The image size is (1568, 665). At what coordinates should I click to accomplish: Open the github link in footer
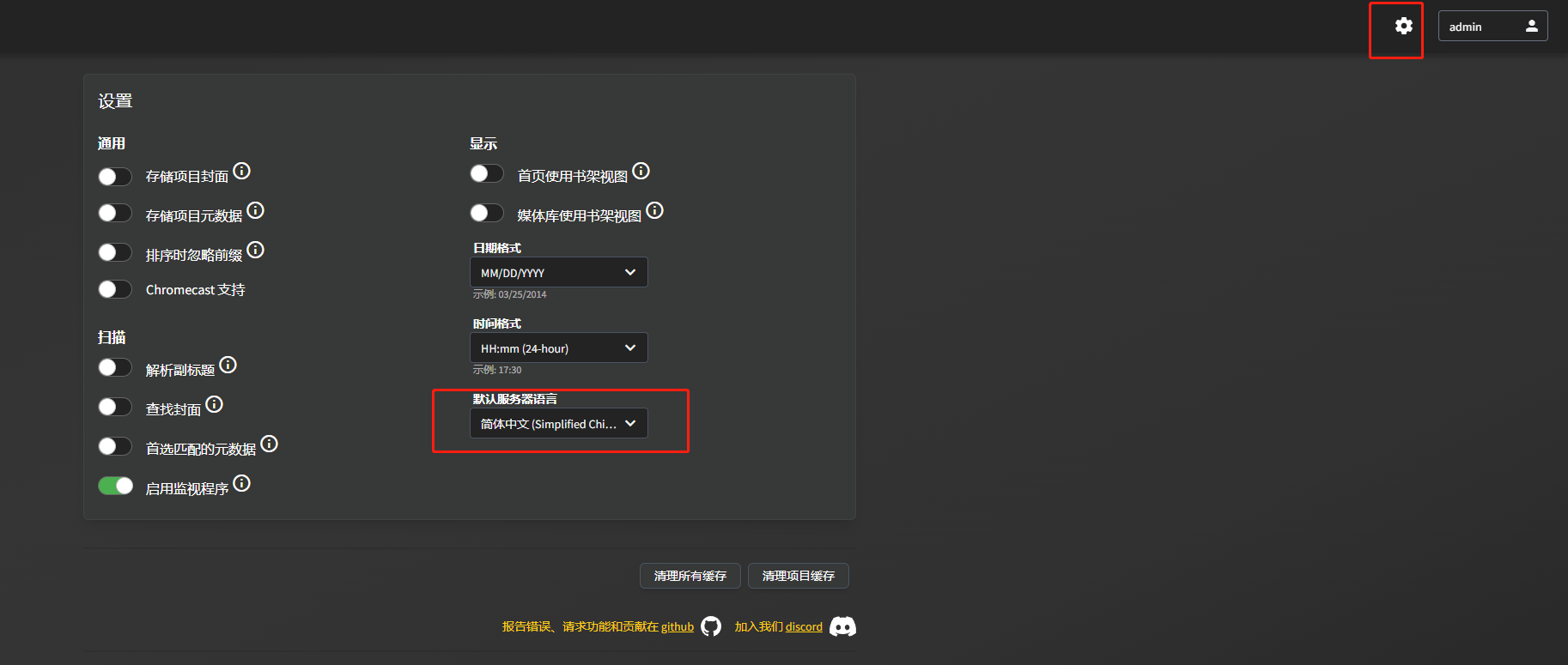click(x=677, y=627)
